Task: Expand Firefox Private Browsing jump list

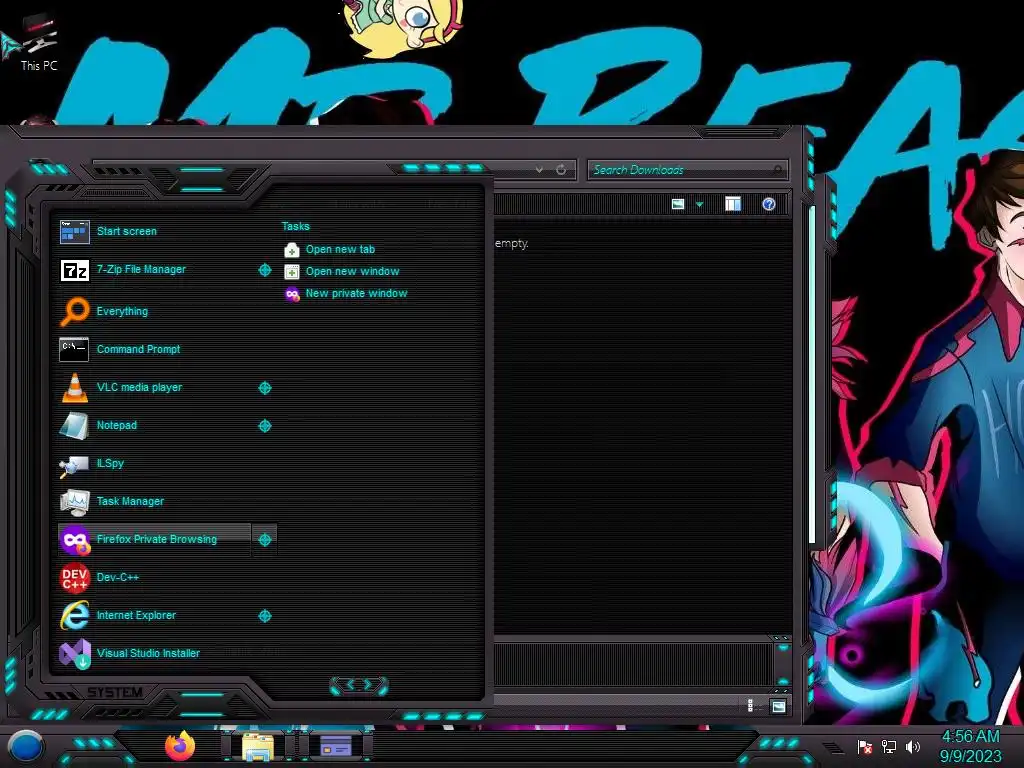Action: tap(264, 539)
